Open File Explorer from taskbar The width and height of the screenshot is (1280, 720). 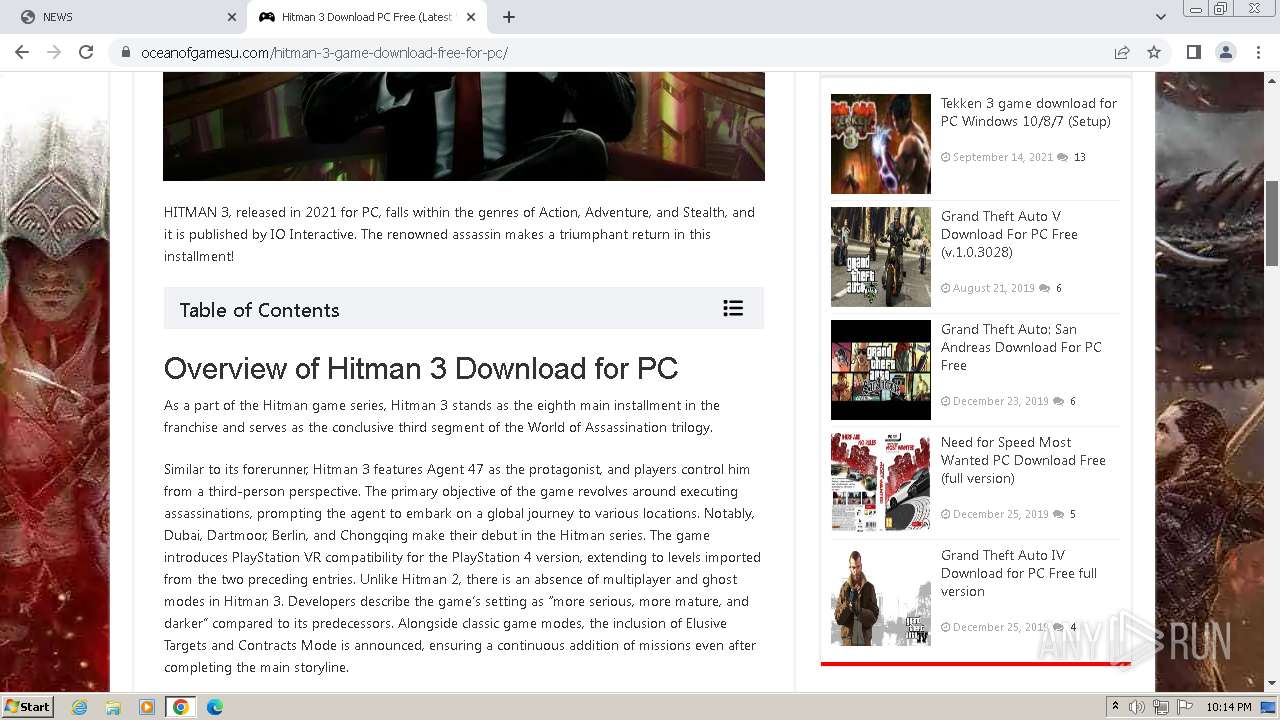[113, 707]
